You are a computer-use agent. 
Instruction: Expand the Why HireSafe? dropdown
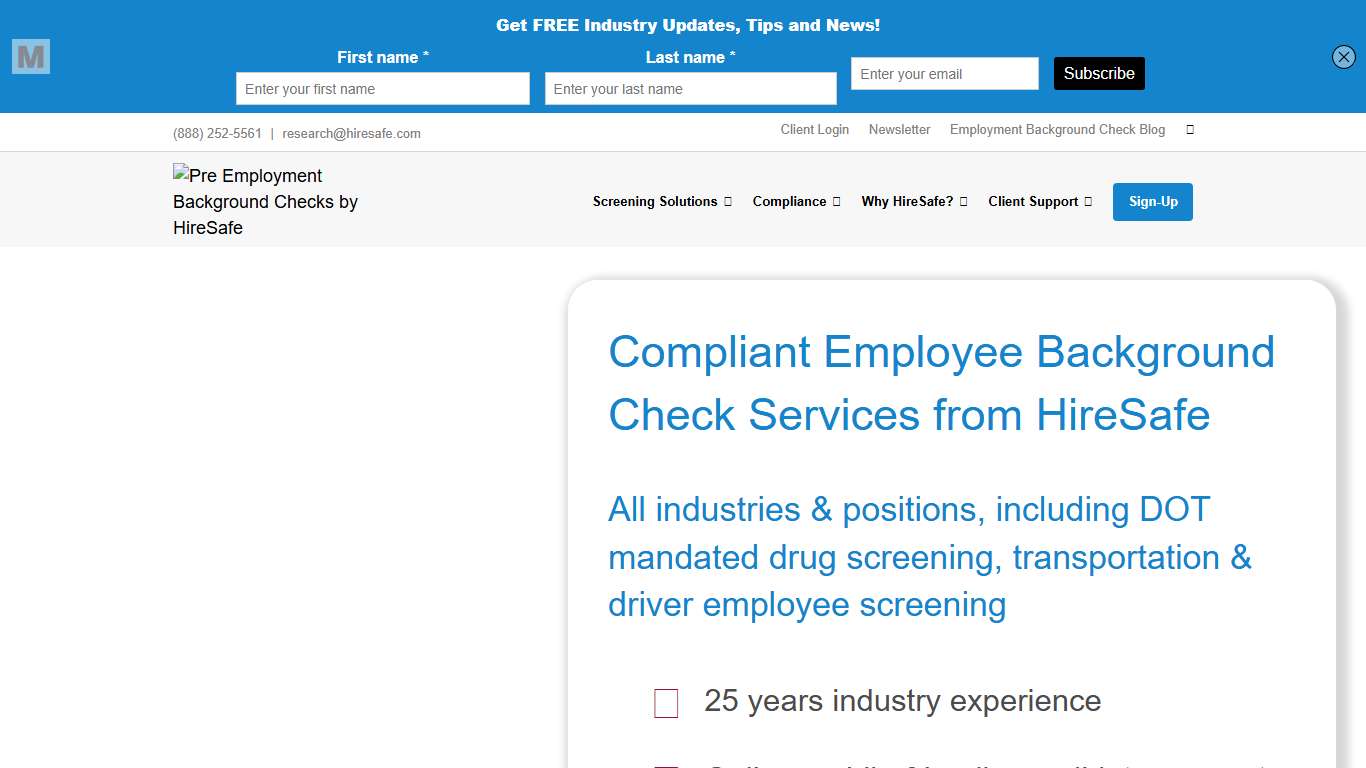click(x=907, y=201)
